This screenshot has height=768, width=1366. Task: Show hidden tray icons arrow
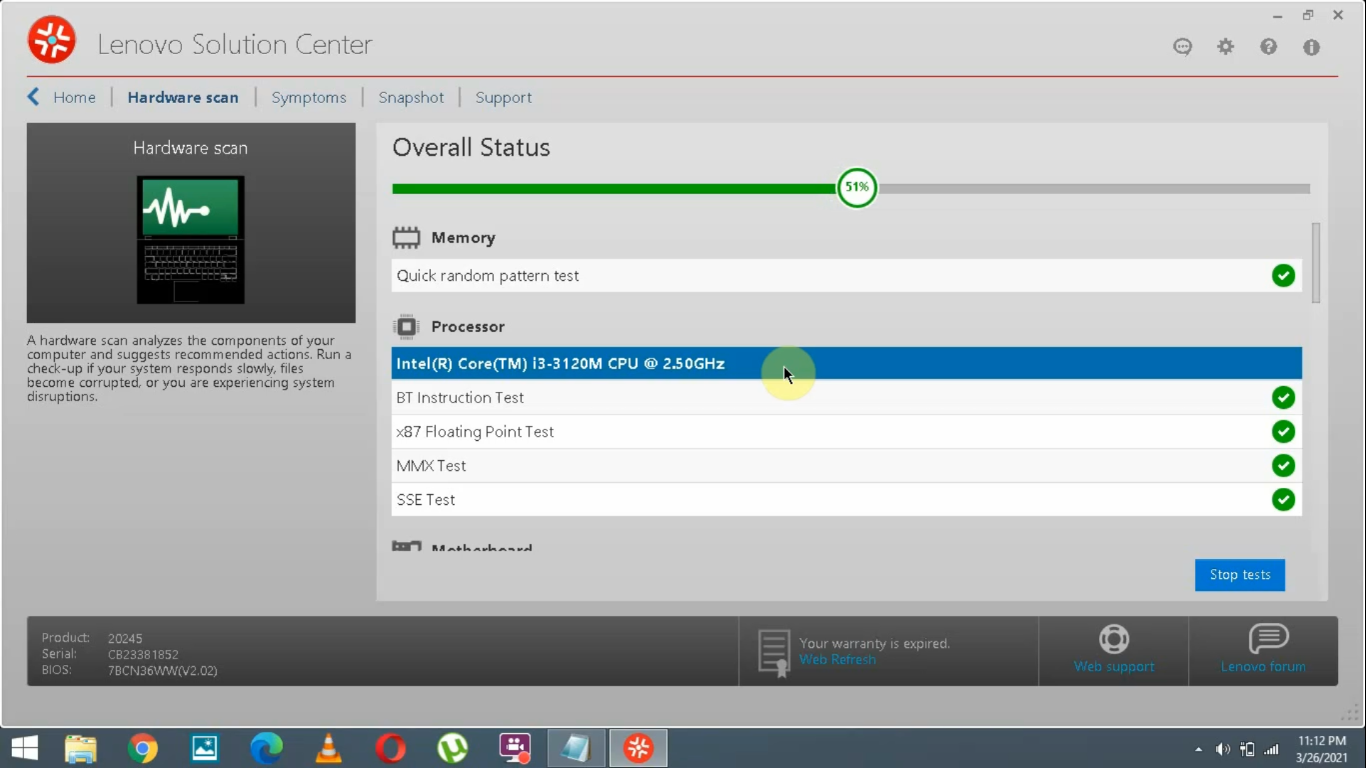tap(1198, 749)
